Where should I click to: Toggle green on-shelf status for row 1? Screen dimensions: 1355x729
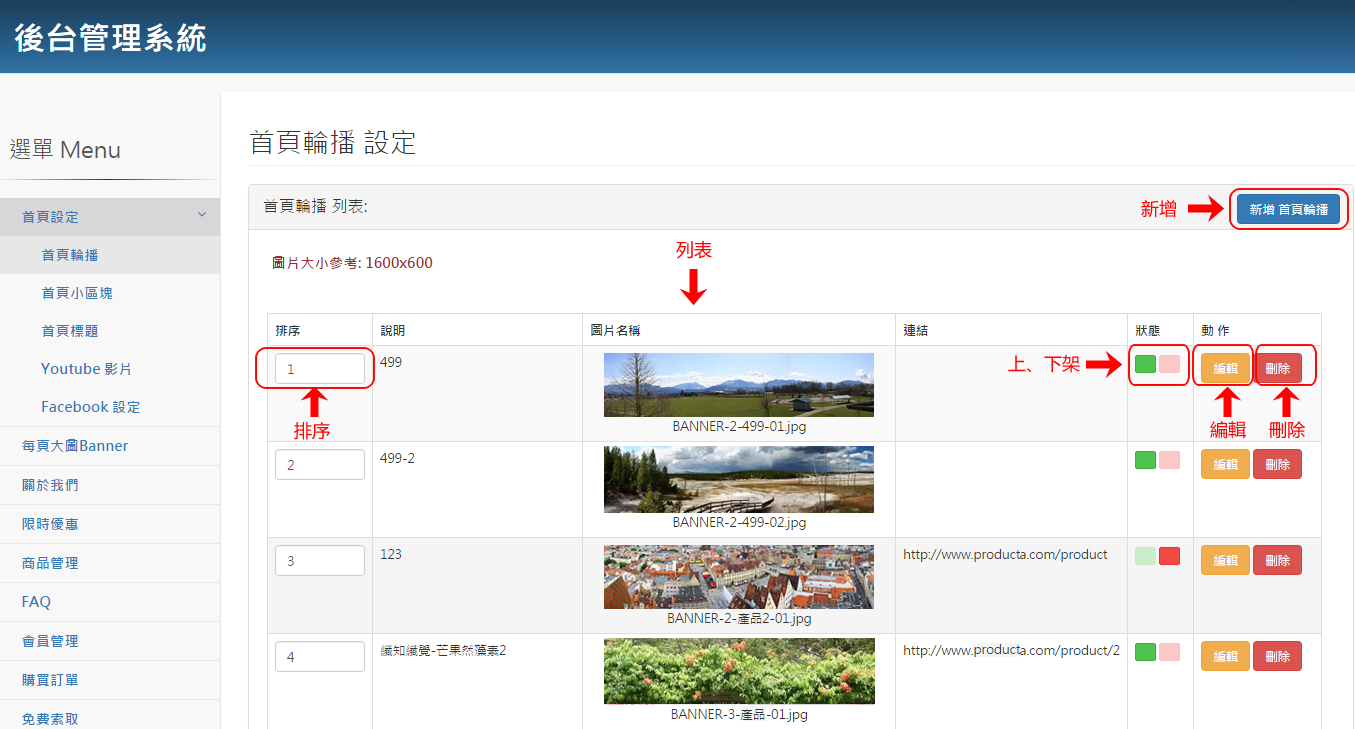tap(1145, 364)
